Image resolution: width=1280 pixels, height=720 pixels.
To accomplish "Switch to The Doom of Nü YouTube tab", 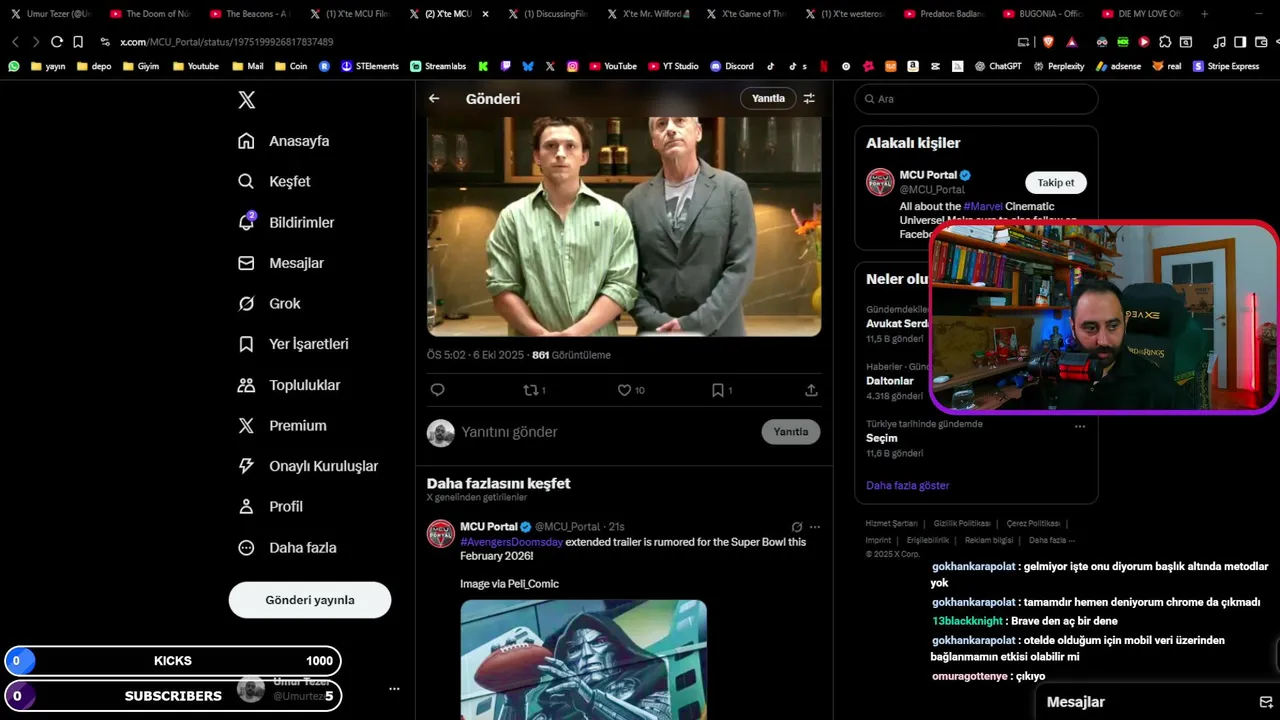I will (150, 14).
